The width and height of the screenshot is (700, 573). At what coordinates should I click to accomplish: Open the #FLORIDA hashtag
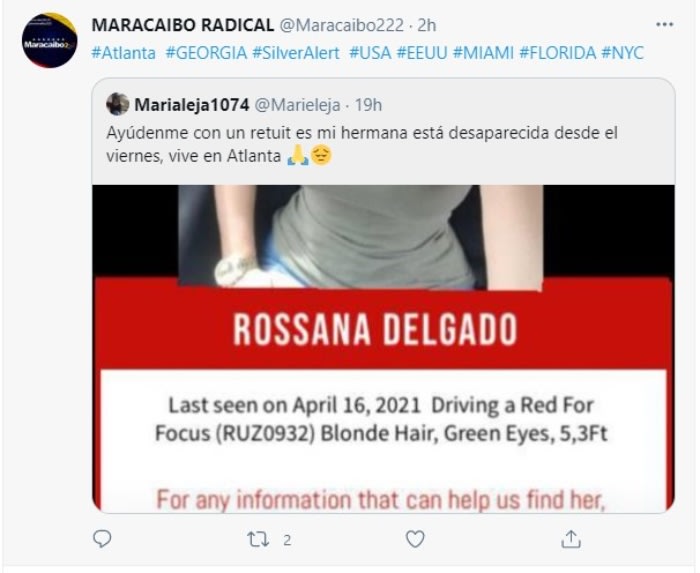point(558,53)
